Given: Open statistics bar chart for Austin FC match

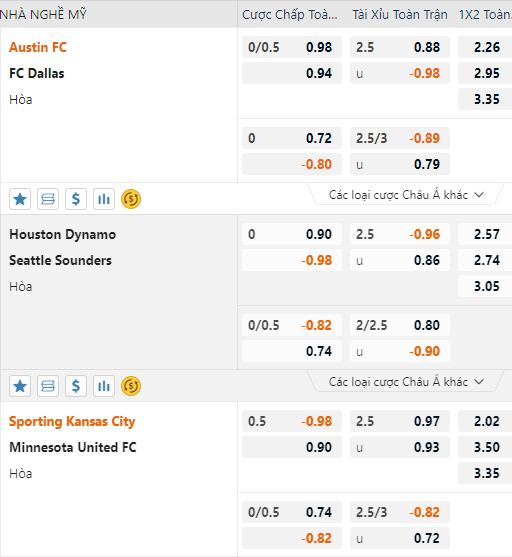Looking at the screenshot, I should click(104, 199).
